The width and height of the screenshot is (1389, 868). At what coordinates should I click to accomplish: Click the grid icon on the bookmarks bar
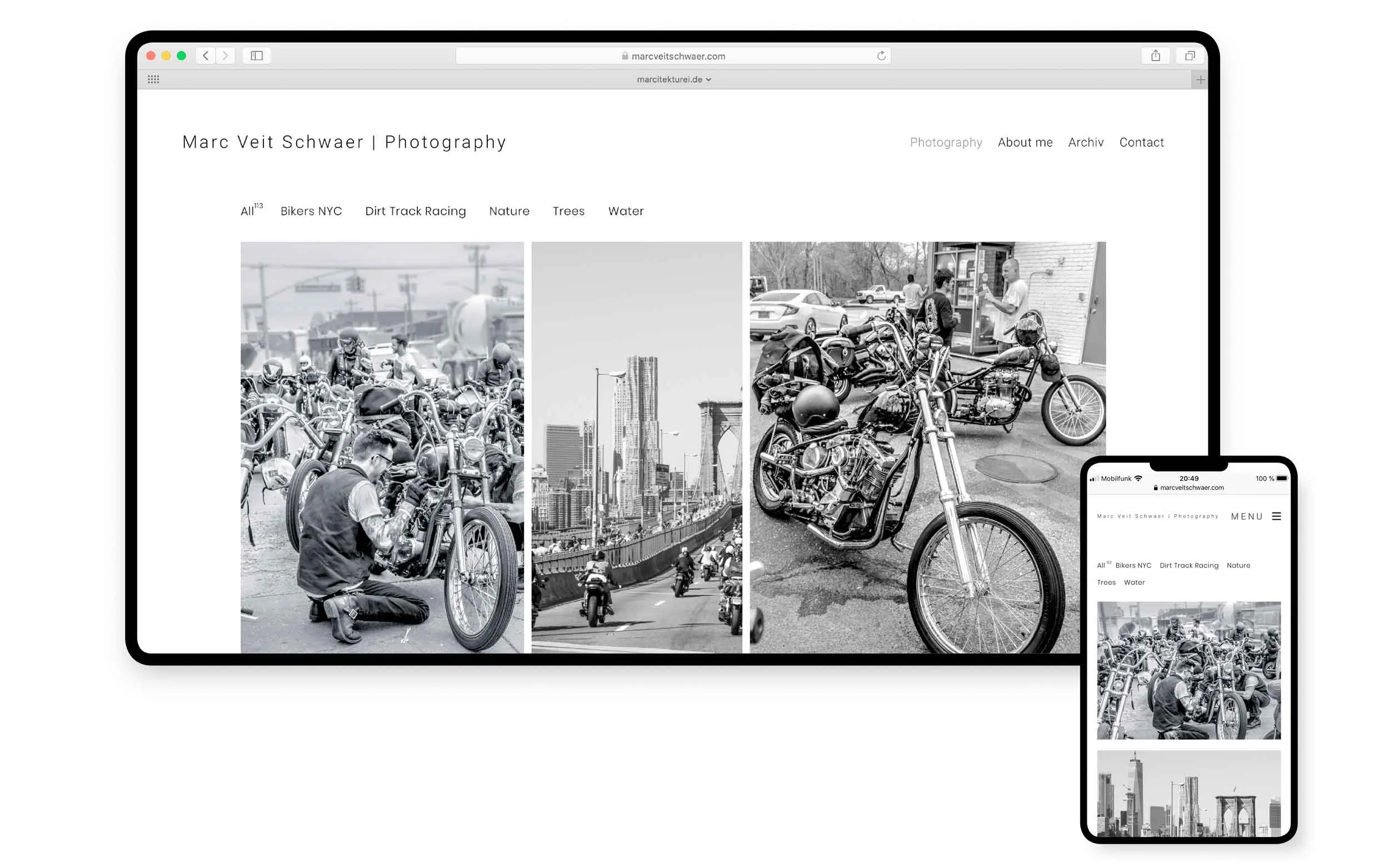click(x=153, y=79)
